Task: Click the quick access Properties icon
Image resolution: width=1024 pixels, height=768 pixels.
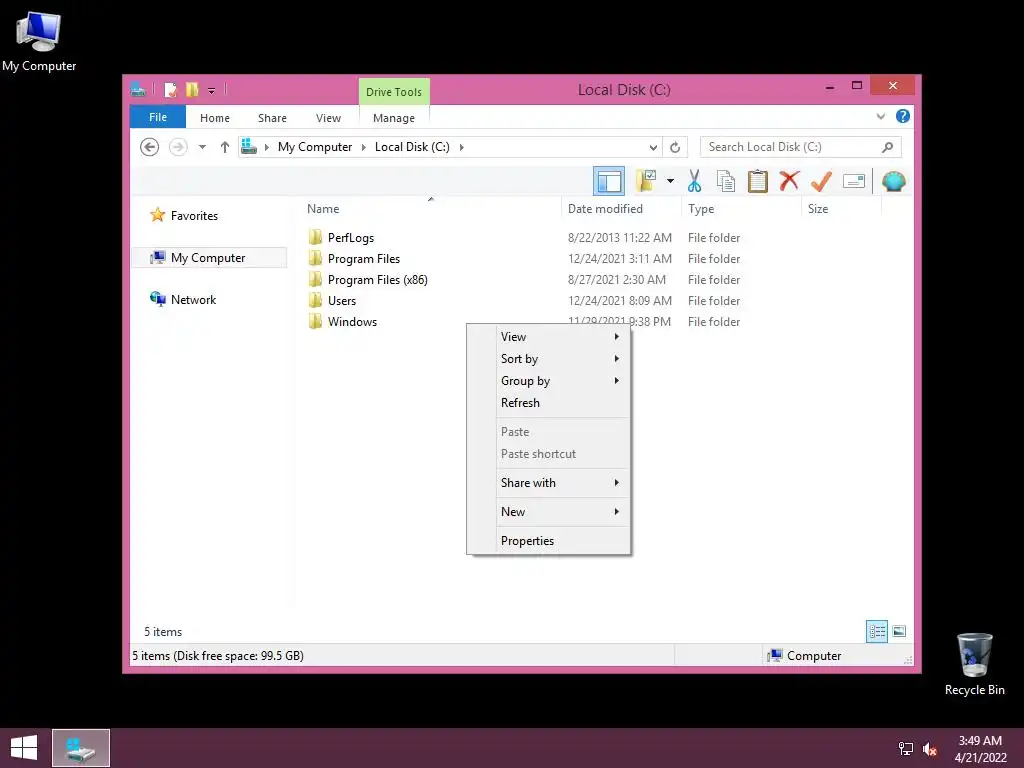Action: [170, 89]
